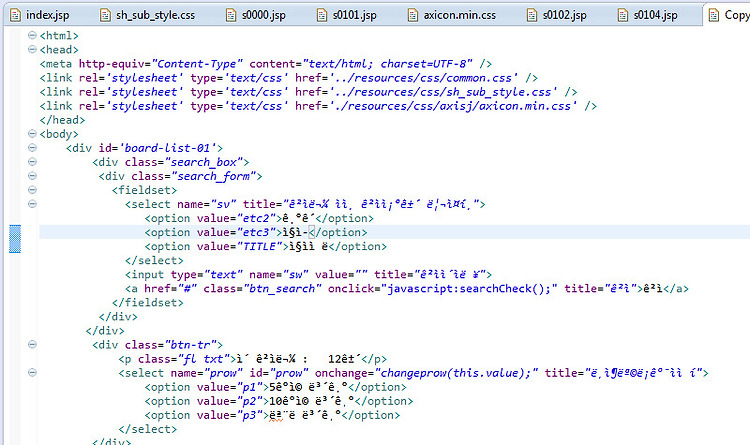This screenshot has width=750, height=445.
Task: Switch to the s0000.jsp tab
Action: (x=256, y=15)
